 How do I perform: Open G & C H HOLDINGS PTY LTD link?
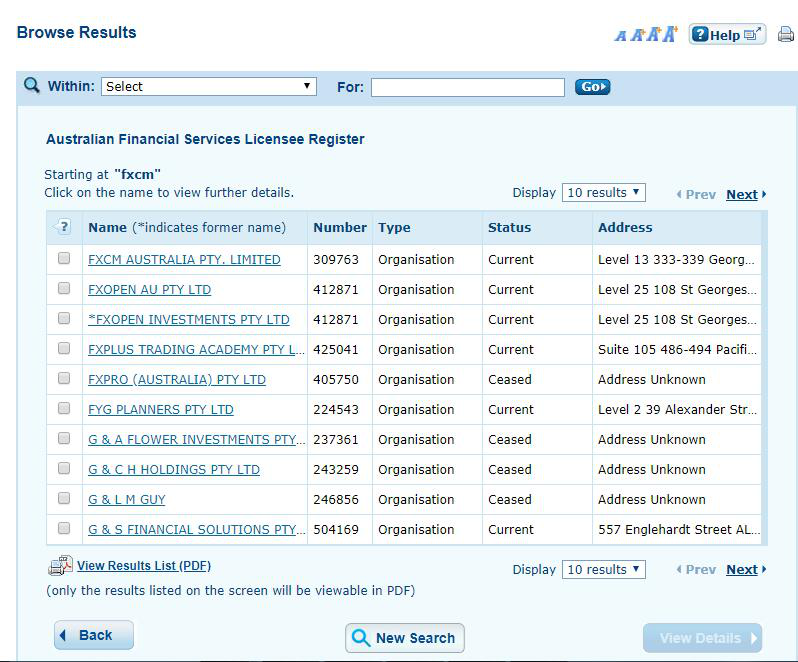(x=174, y=470)
